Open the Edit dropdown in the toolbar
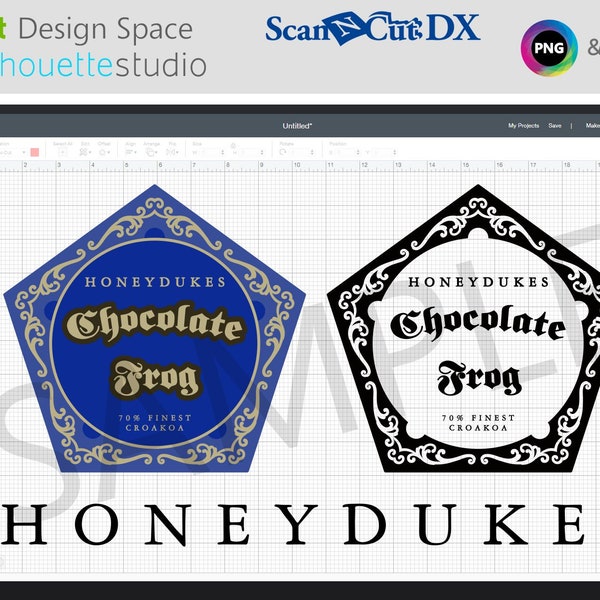 [x=85, y=152]
